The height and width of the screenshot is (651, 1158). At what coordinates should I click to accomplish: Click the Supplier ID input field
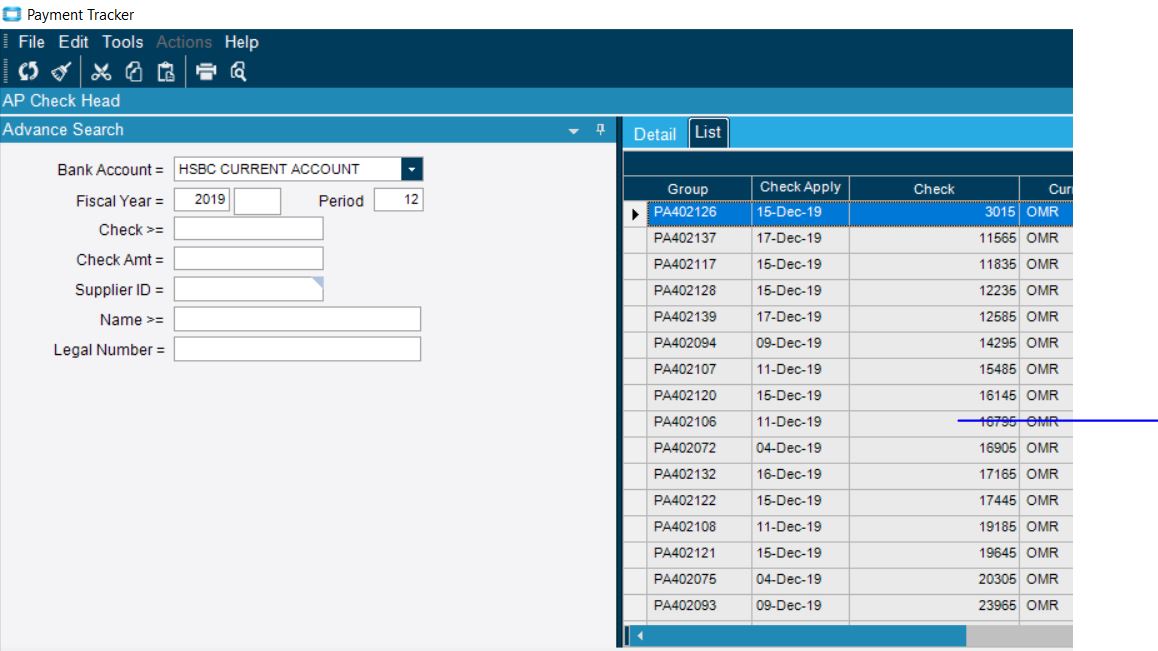click(x=248, y=289)
